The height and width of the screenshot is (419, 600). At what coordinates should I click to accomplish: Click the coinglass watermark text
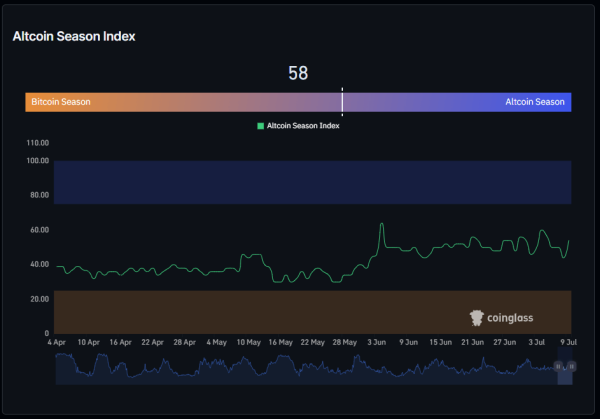click(510, 318)
